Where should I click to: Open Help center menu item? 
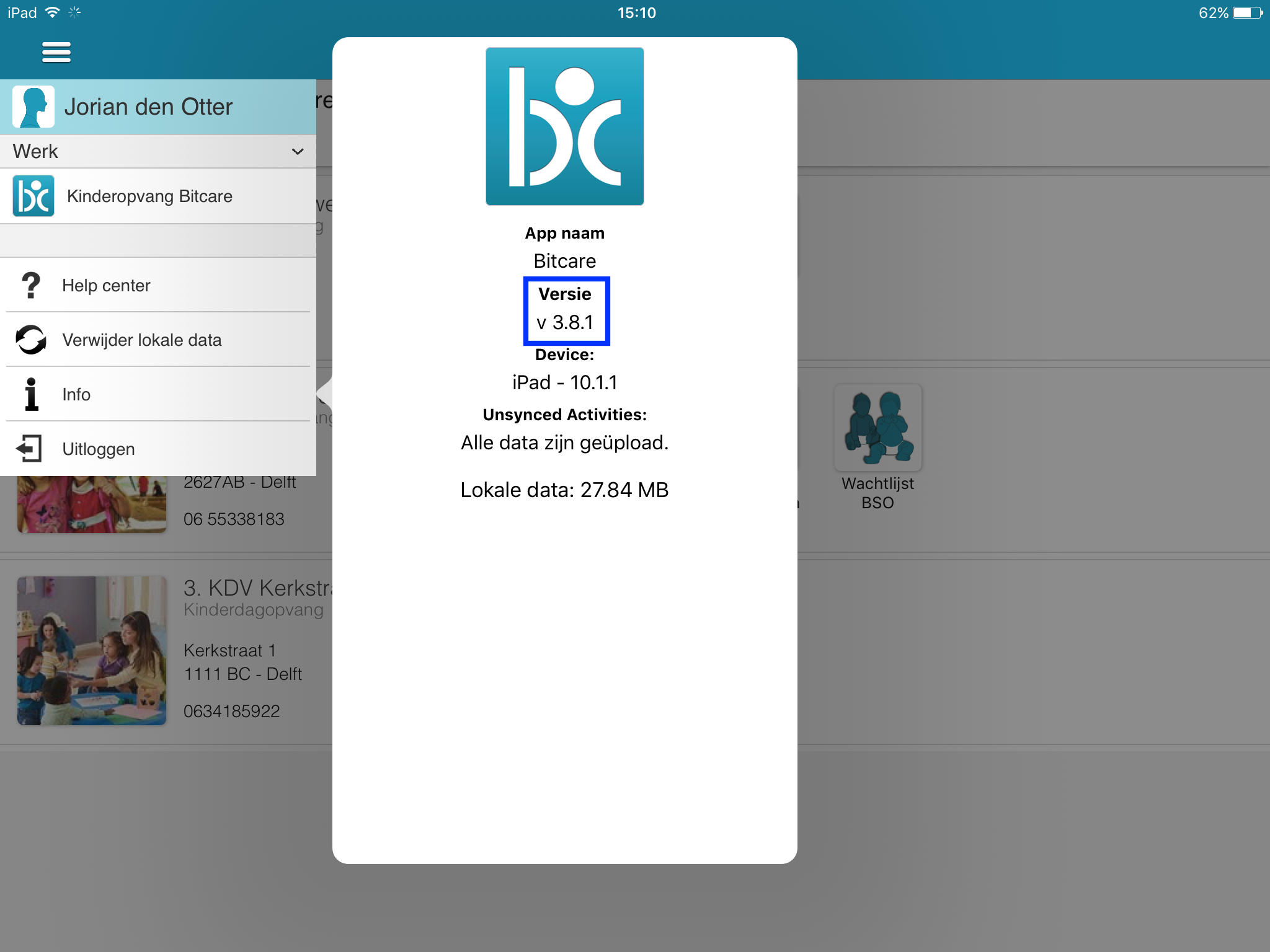158,285
